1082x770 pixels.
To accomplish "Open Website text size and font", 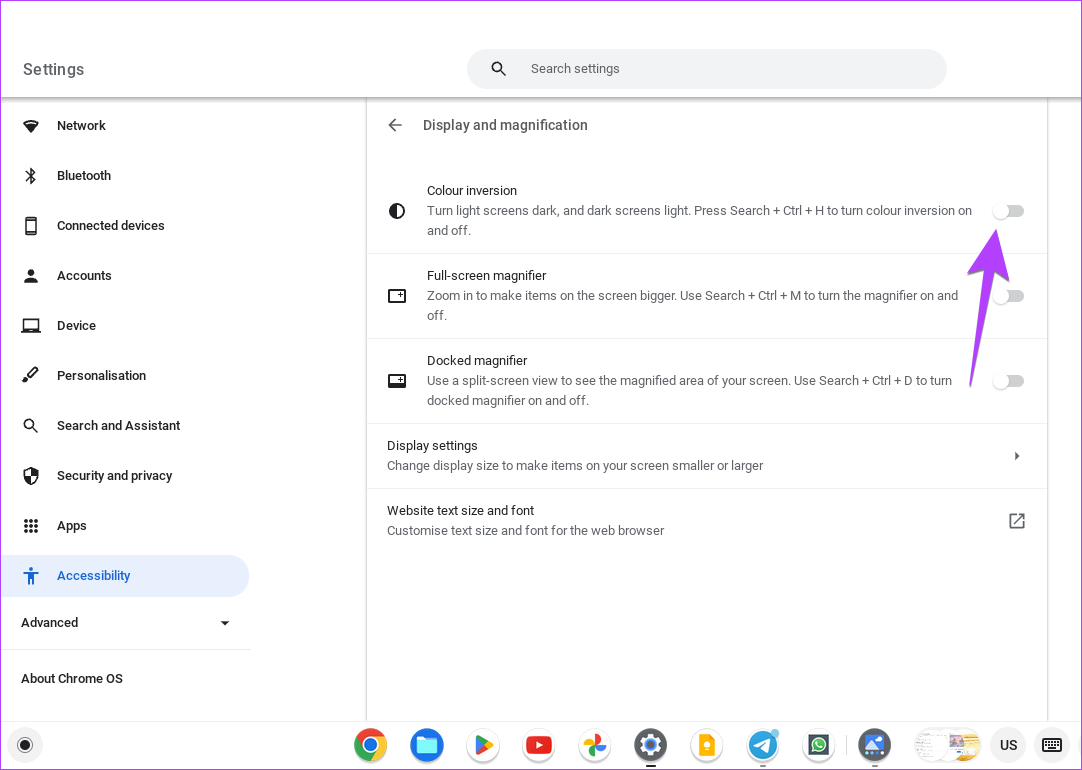I will (x=1017, y=520).
